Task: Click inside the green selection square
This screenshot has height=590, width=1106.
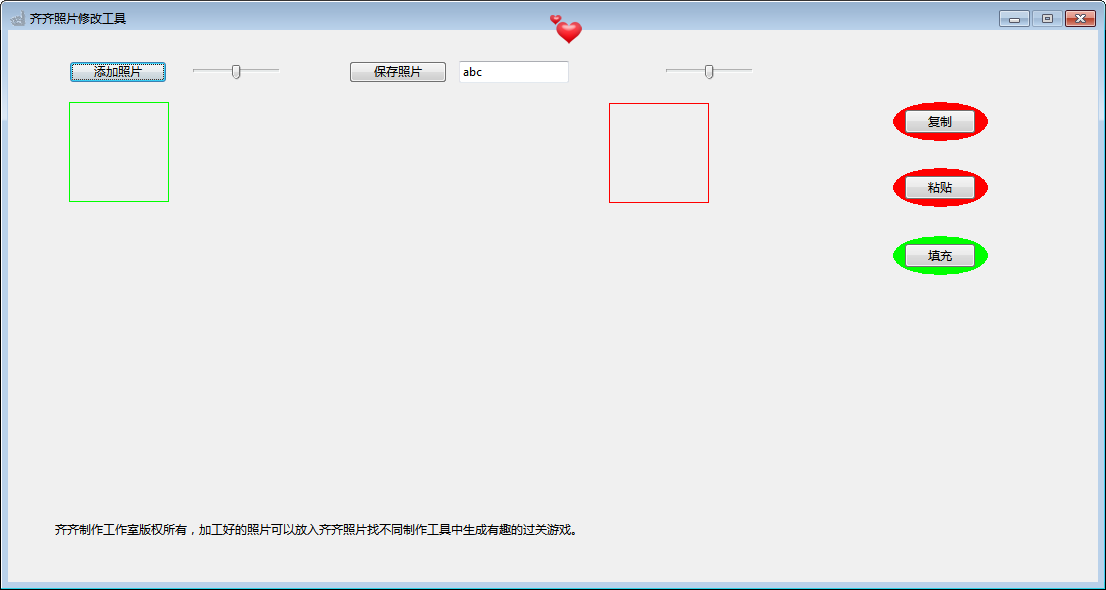Action: click(x=118, y=152)
